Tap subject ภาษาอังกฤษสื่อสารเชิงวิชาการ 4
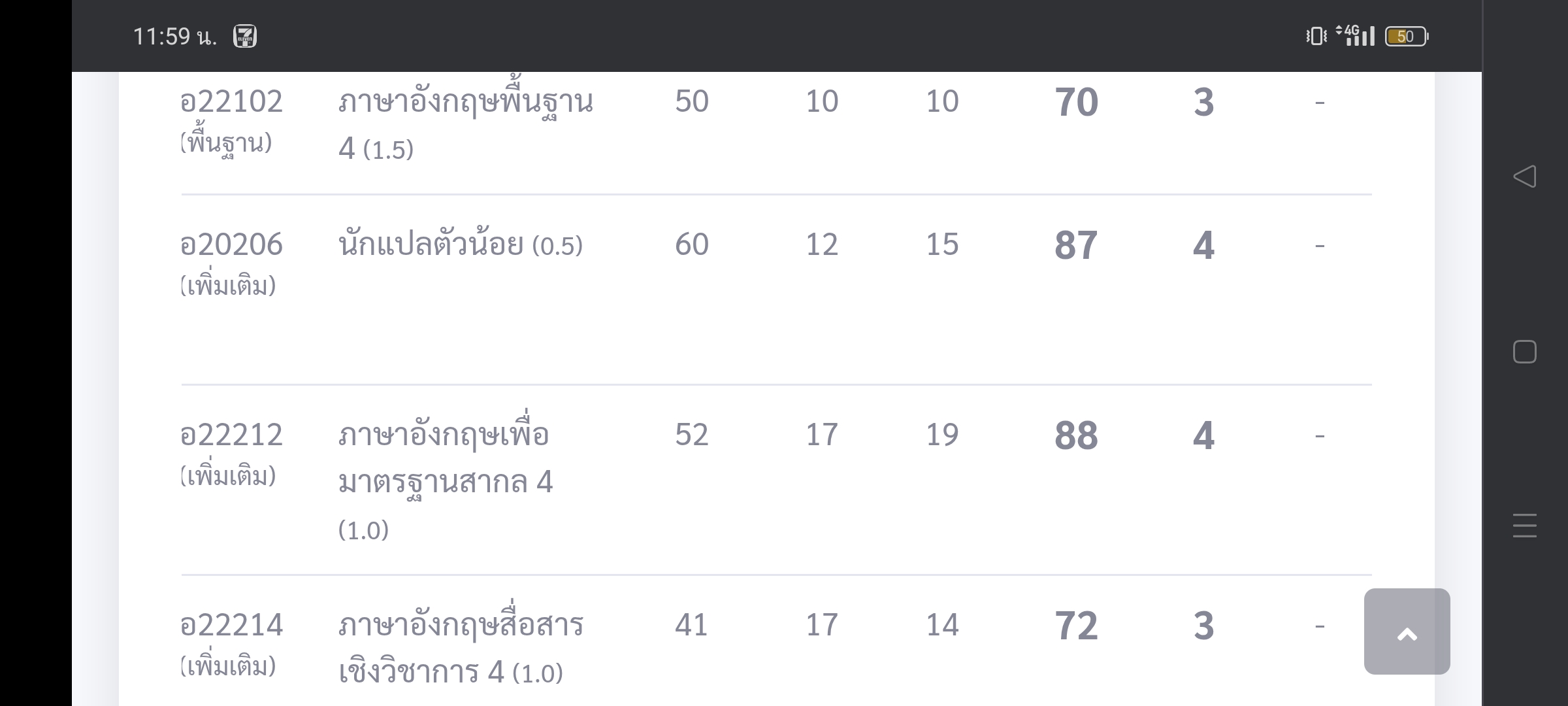Image resolution: width=1568 pixels, height=706 pixels. 461,647
